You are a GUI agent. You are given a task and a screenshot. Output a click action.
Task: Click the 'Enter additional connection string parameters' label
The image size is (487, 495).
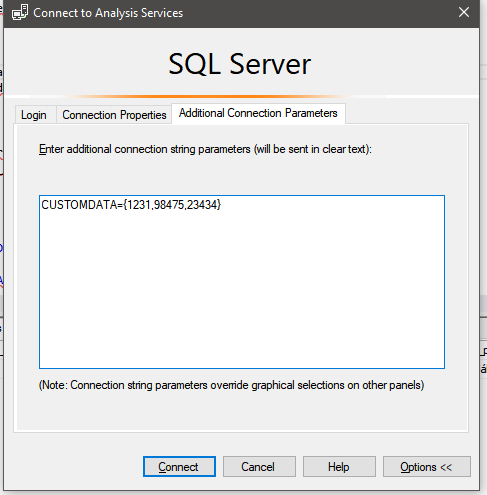coord(205,149)
